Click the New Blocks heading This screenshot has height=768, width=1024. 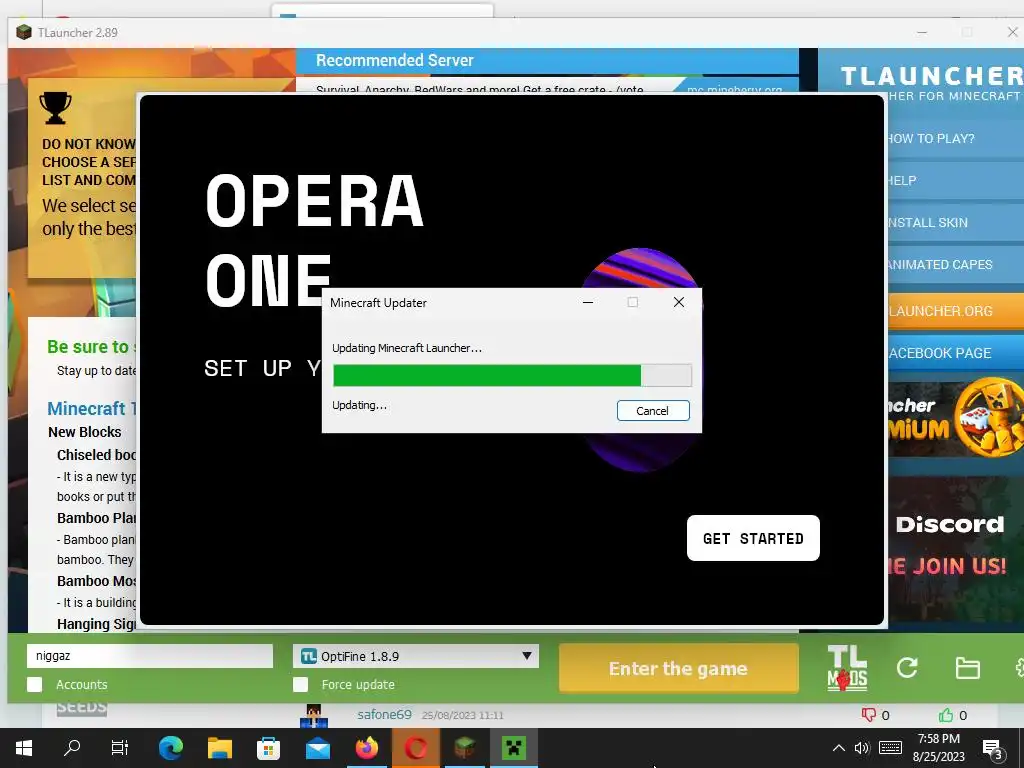(85, 432)
